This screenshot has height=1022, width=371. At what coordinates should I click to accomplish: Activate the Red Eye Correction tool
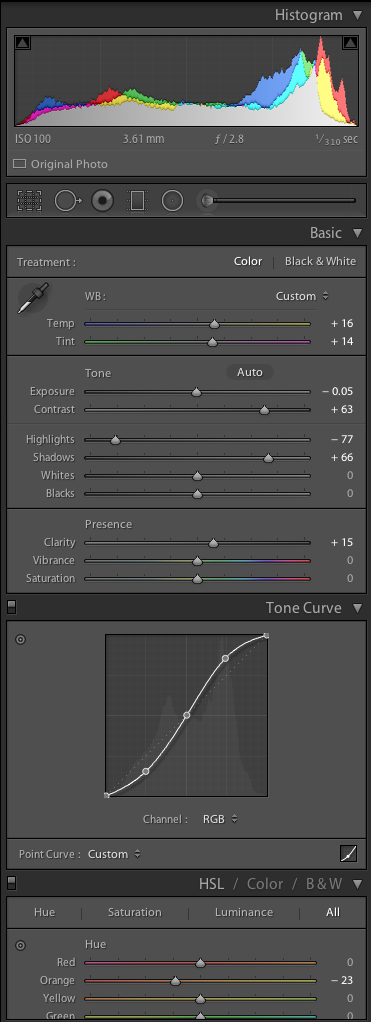point(102,201)
